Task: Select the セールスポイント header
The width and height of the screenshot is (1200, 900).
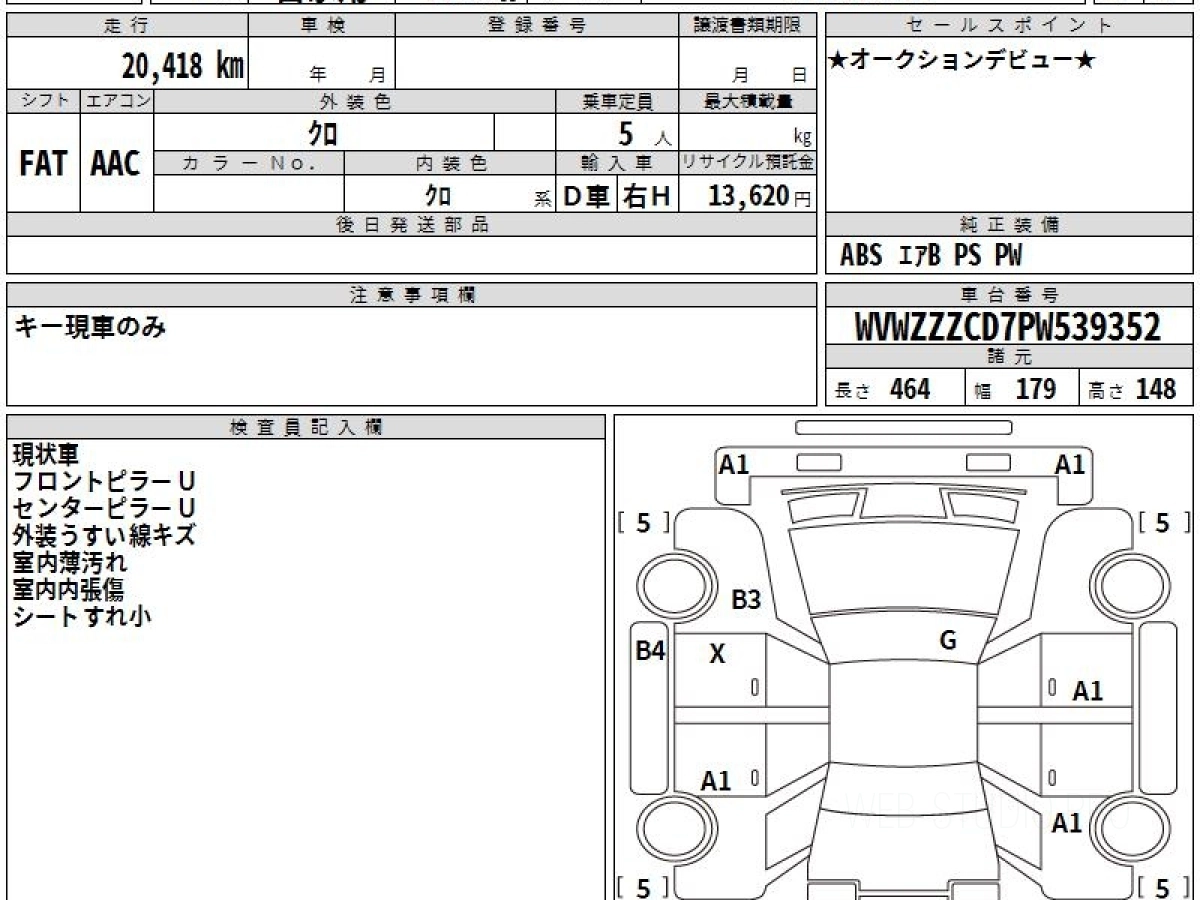Action: point(1009,26)
